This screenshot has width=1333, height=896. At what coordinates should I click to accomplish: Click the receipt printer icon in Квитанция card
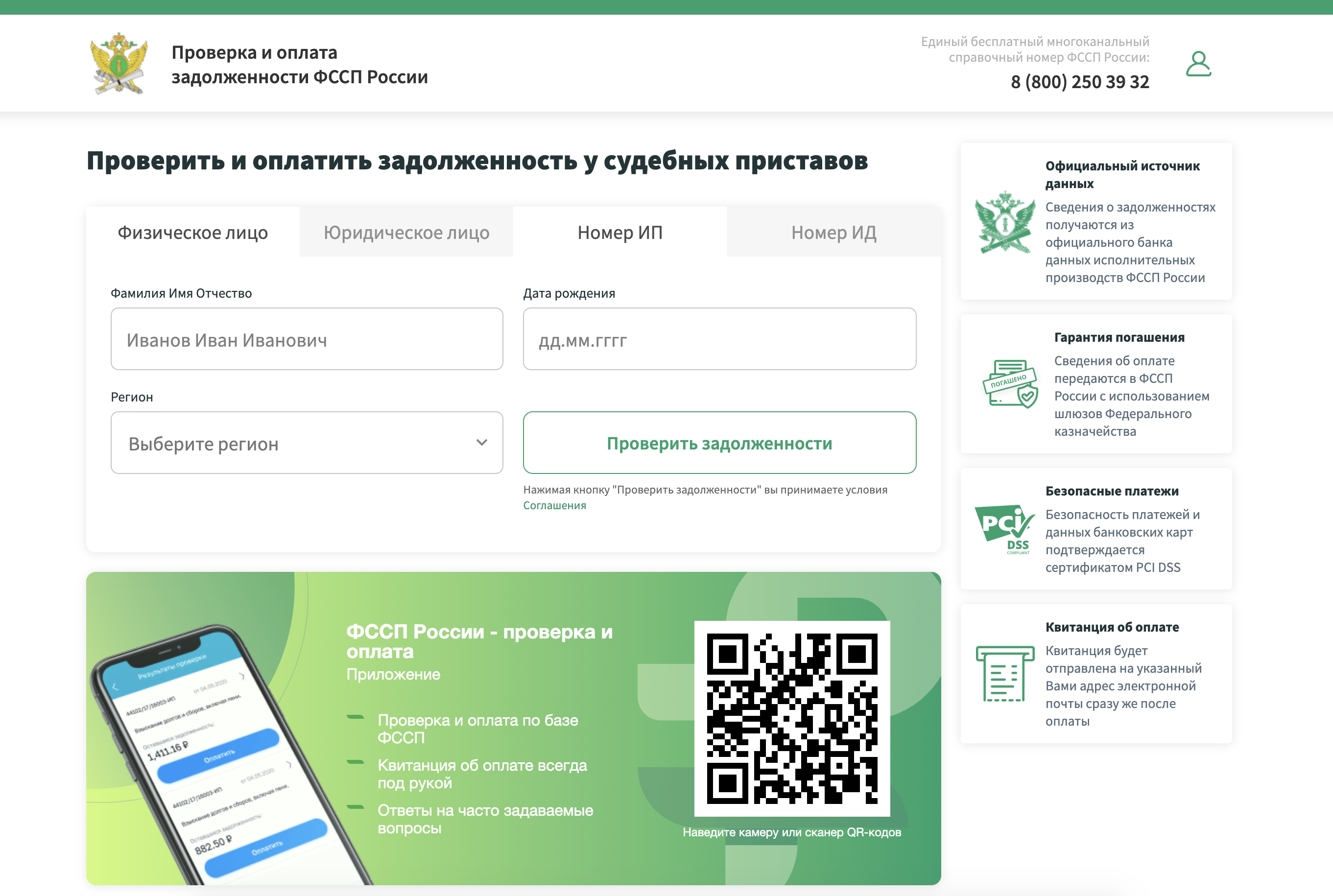point(1004,674)
